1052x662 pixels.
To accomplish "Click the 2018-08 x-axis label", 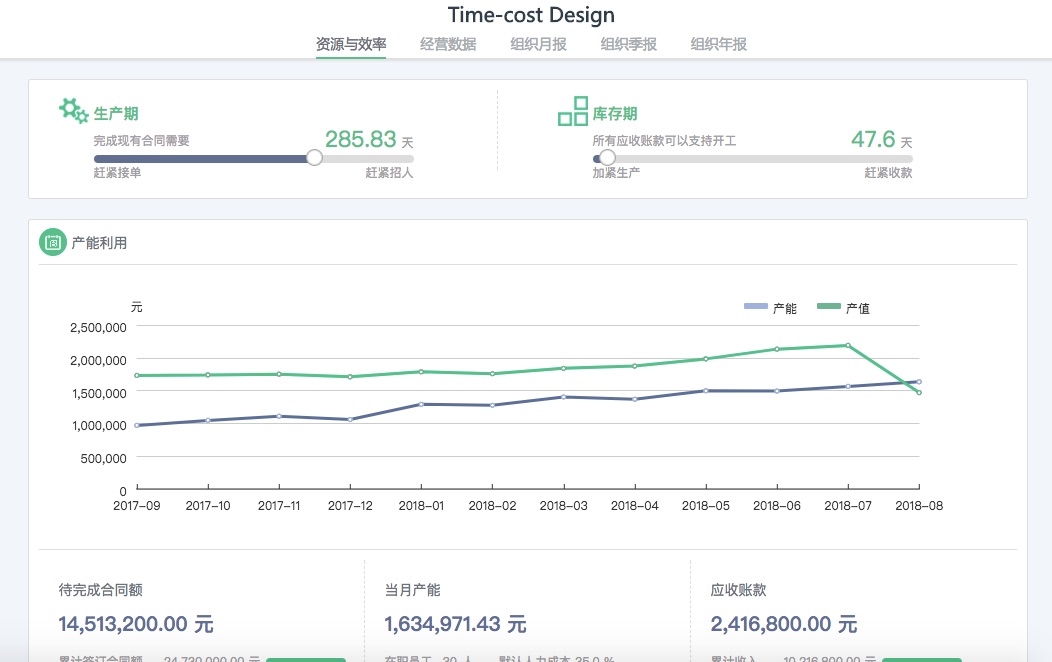I will 919,506.
